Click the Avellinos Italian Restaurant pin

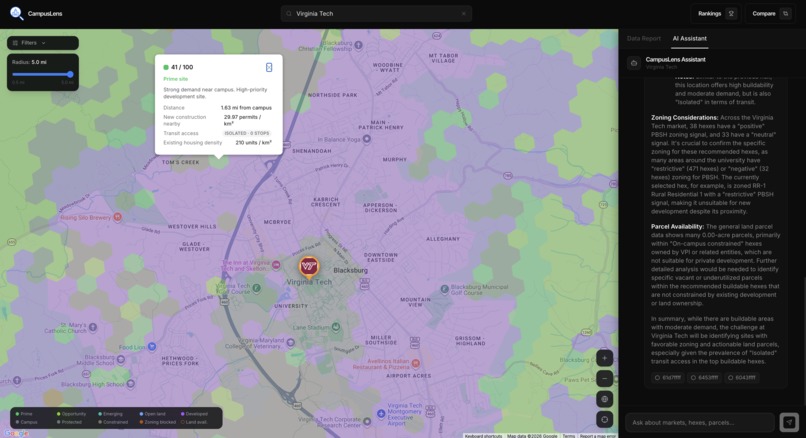point(416,363)
